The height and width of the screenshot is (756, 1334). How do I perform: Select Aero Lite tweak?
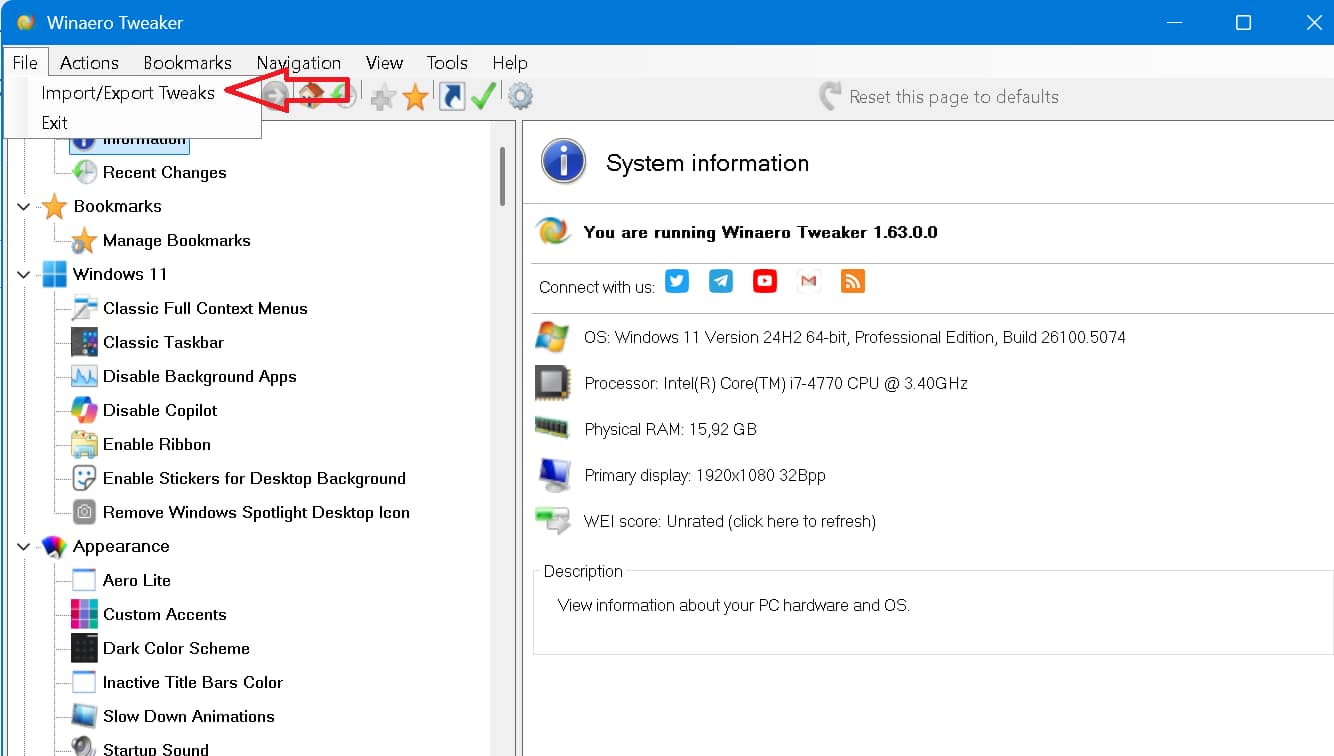(x=136, y=580)
